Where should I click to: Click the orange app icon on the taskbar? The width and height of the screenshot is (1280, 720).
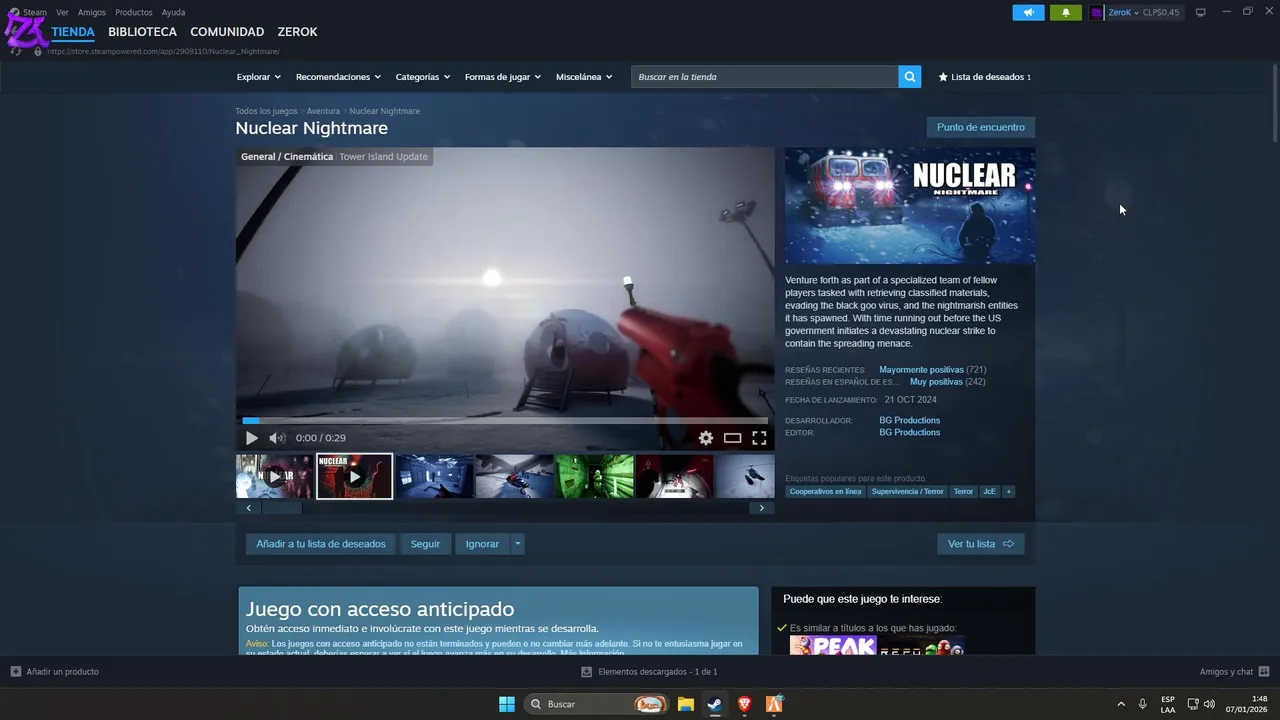click(774, 704)
